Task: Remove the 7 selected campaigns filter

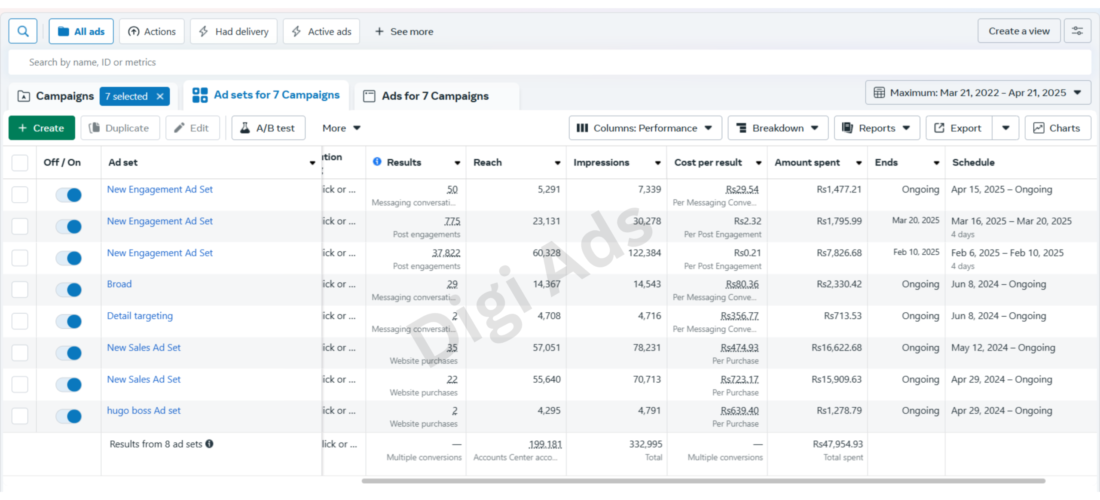Action: (160, 97)
